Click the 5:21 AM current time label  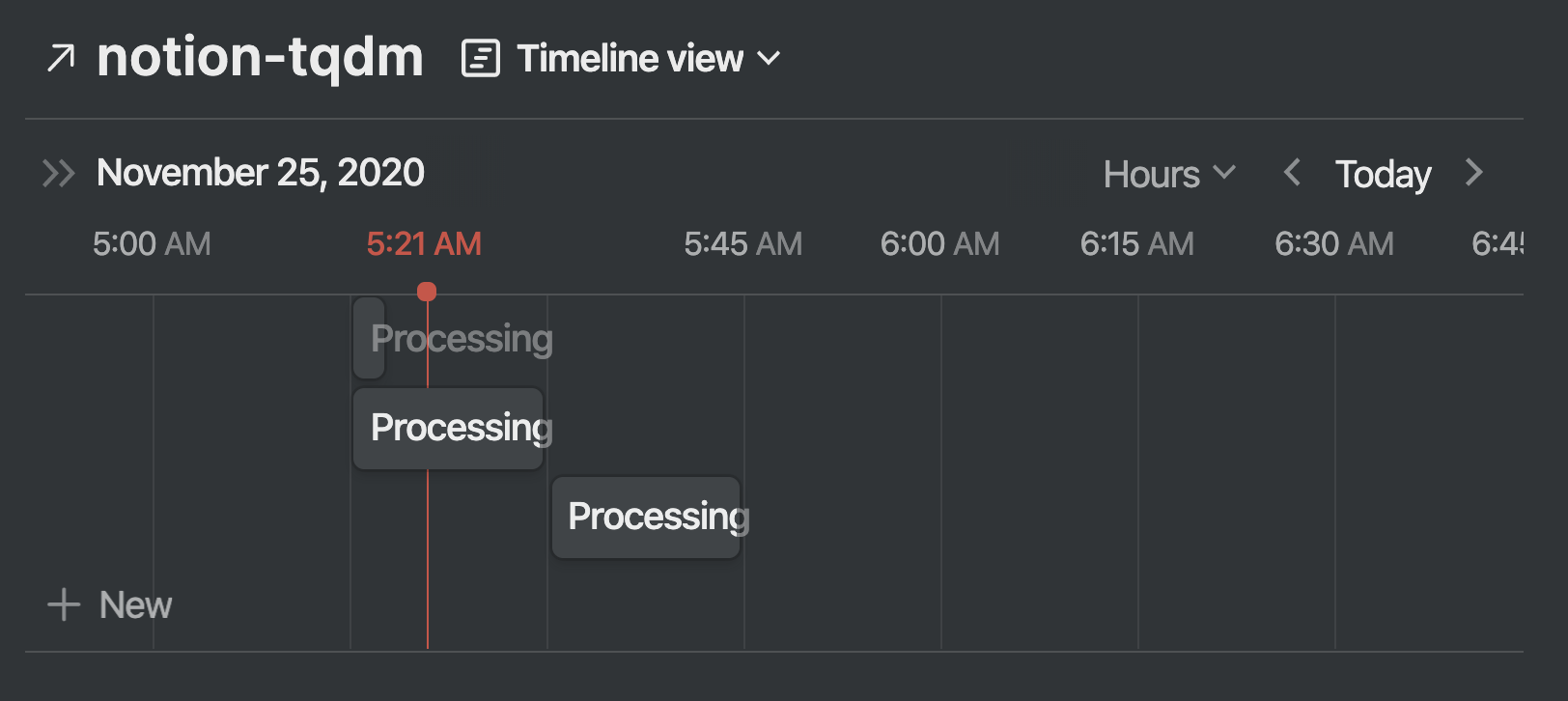coord(424,244)
